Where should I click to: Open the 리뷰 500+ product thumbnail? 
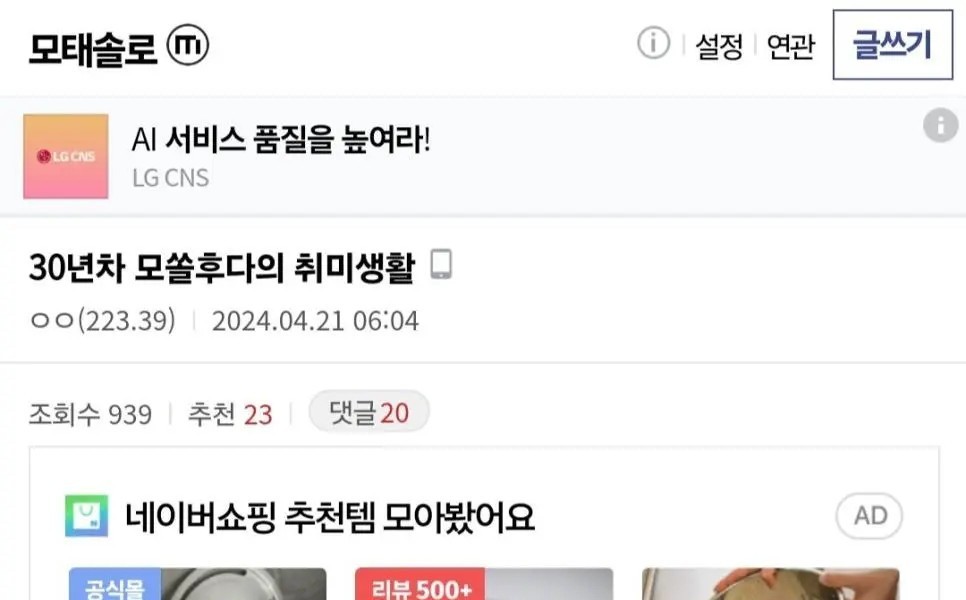[484, 584]
